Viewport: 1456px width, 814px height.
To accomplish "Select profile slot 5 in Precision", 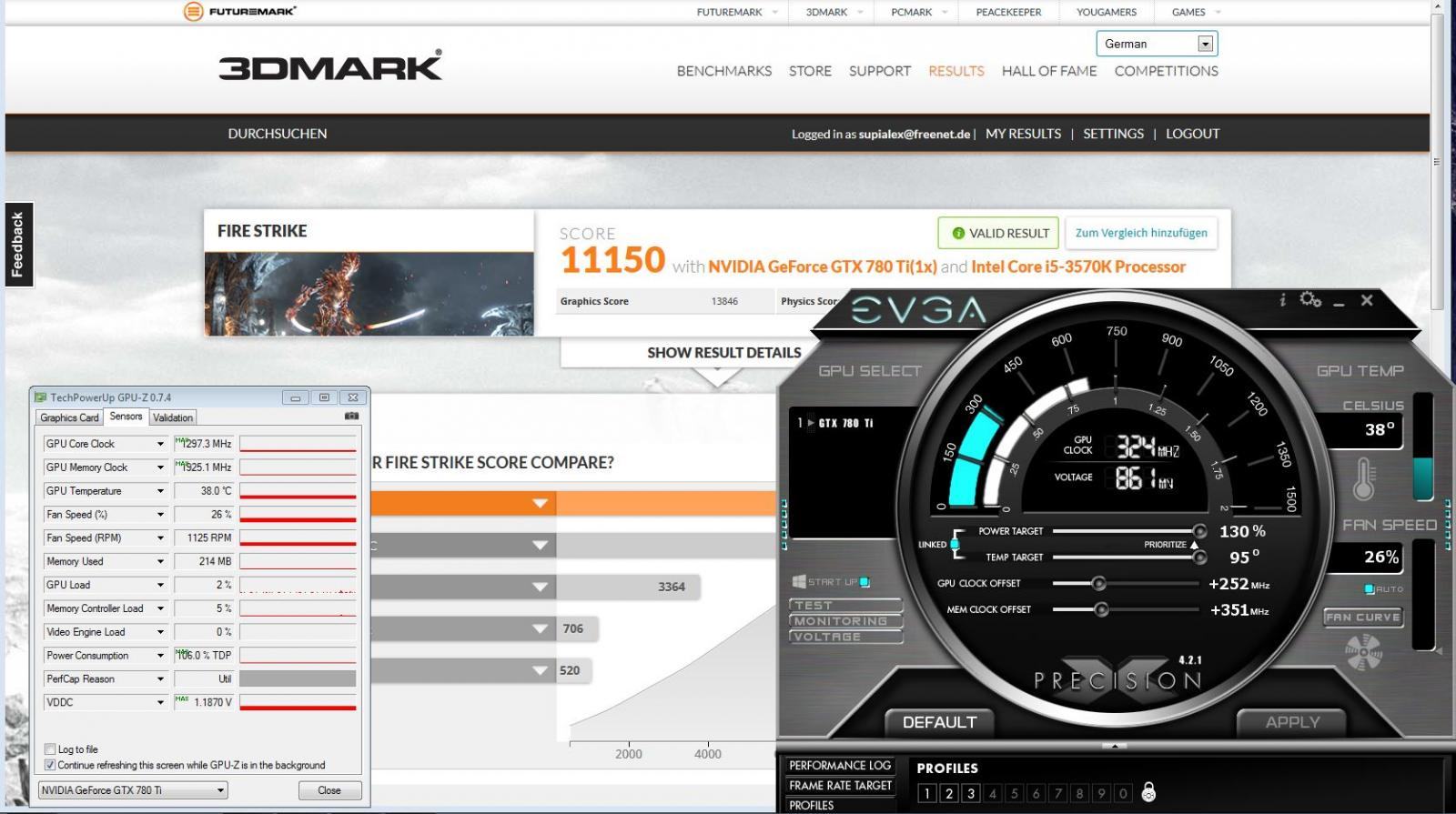I will point(1014,793).
